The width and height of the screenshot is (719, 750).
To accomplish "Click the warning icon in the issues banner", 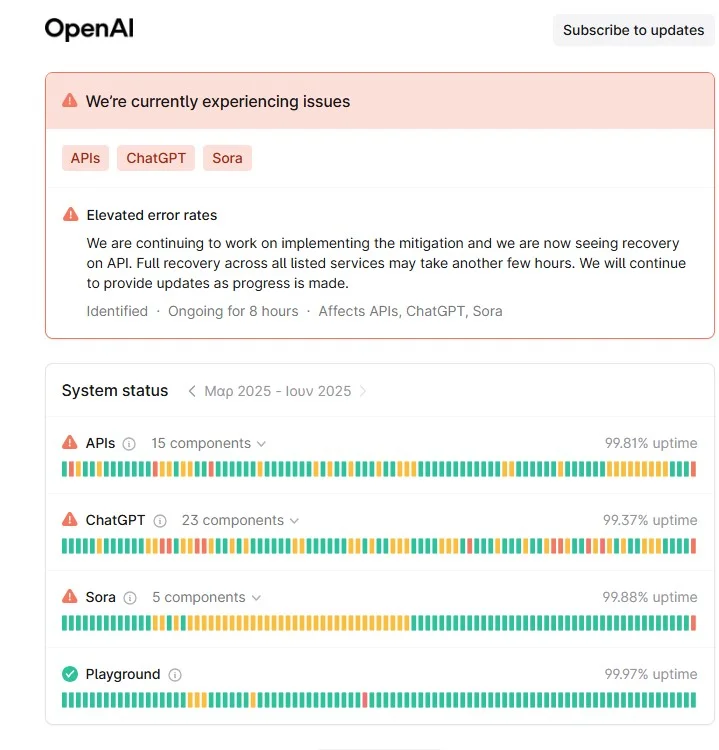I will (69, 101).
